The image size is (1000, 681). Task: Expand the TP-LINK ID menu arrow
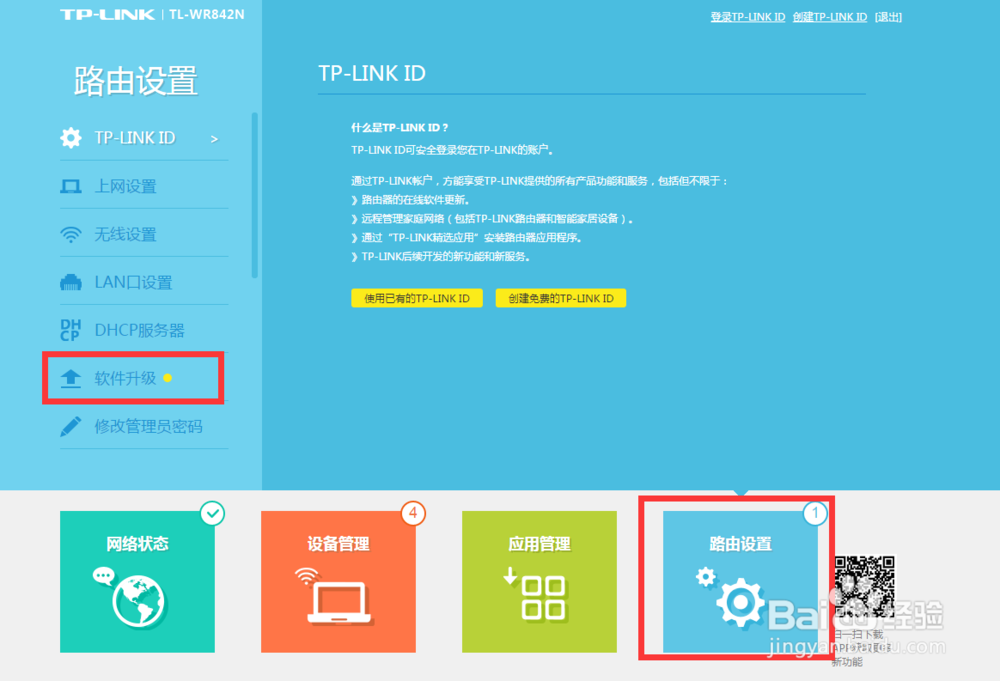(x=214, y=138)
